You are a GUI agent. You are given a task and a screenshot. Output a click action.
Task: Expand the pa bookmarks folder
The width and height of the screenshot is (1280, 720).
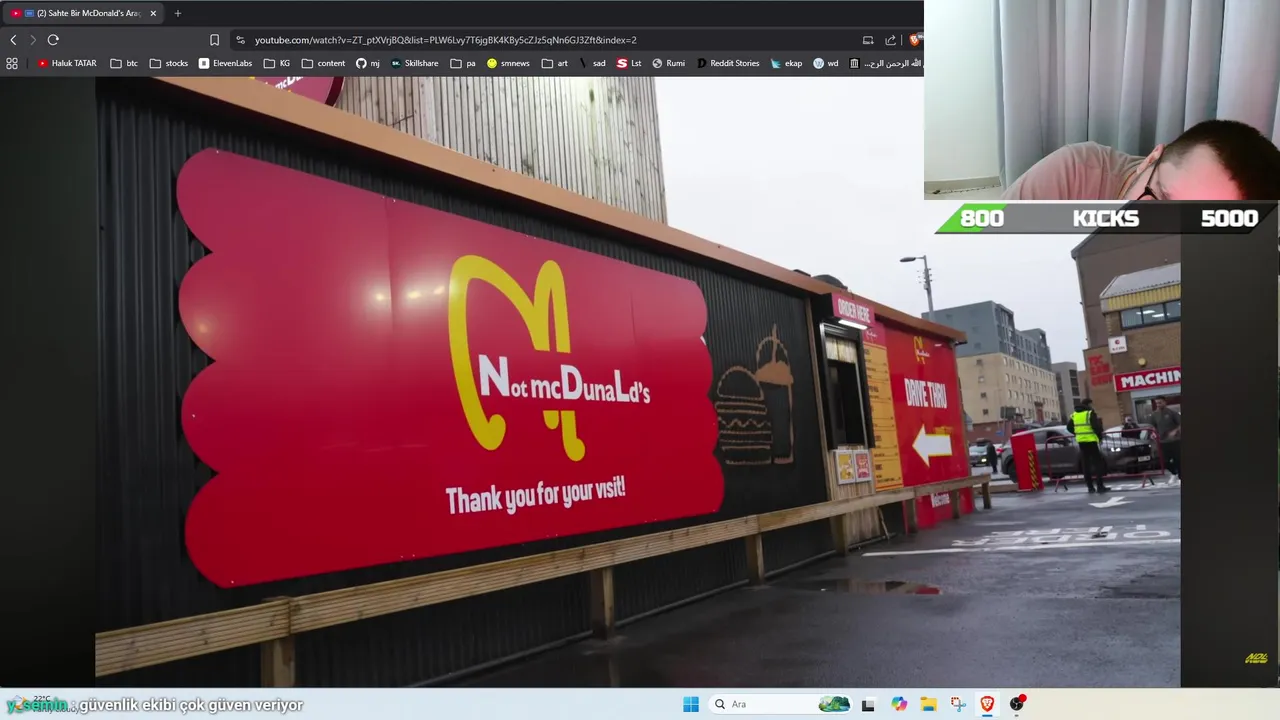pyautogui.click(x=463, y=63)
